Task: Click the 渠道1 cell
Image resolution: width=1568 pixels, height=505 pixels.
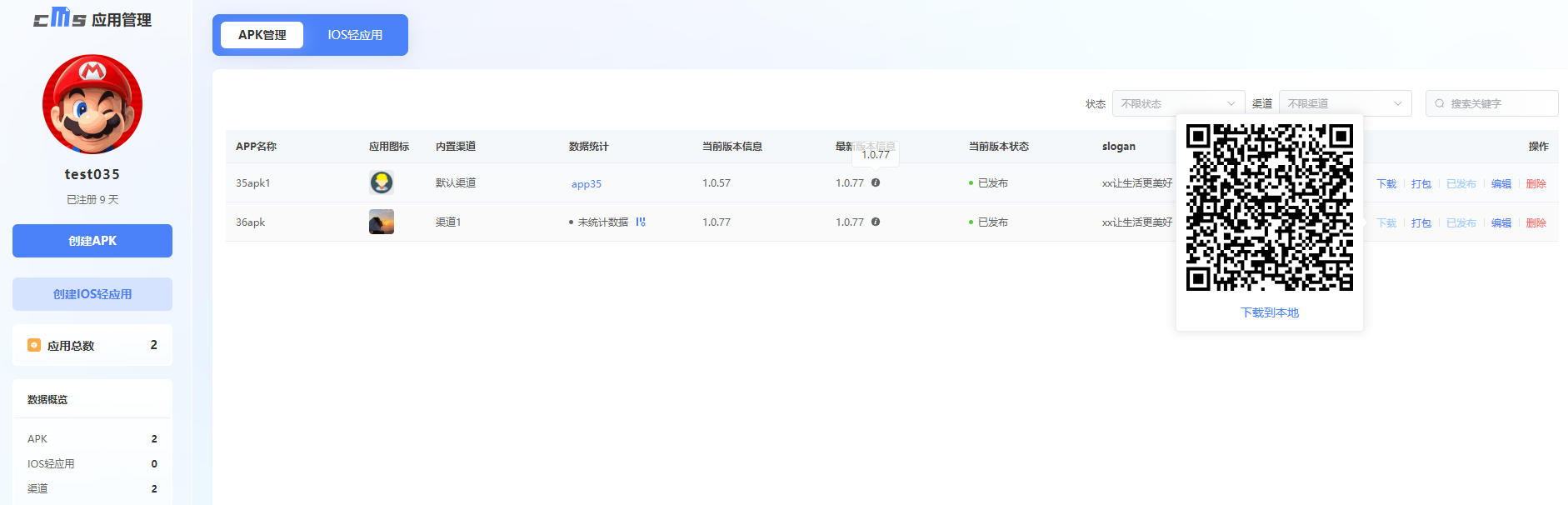Action: click(x=448, y=222)
